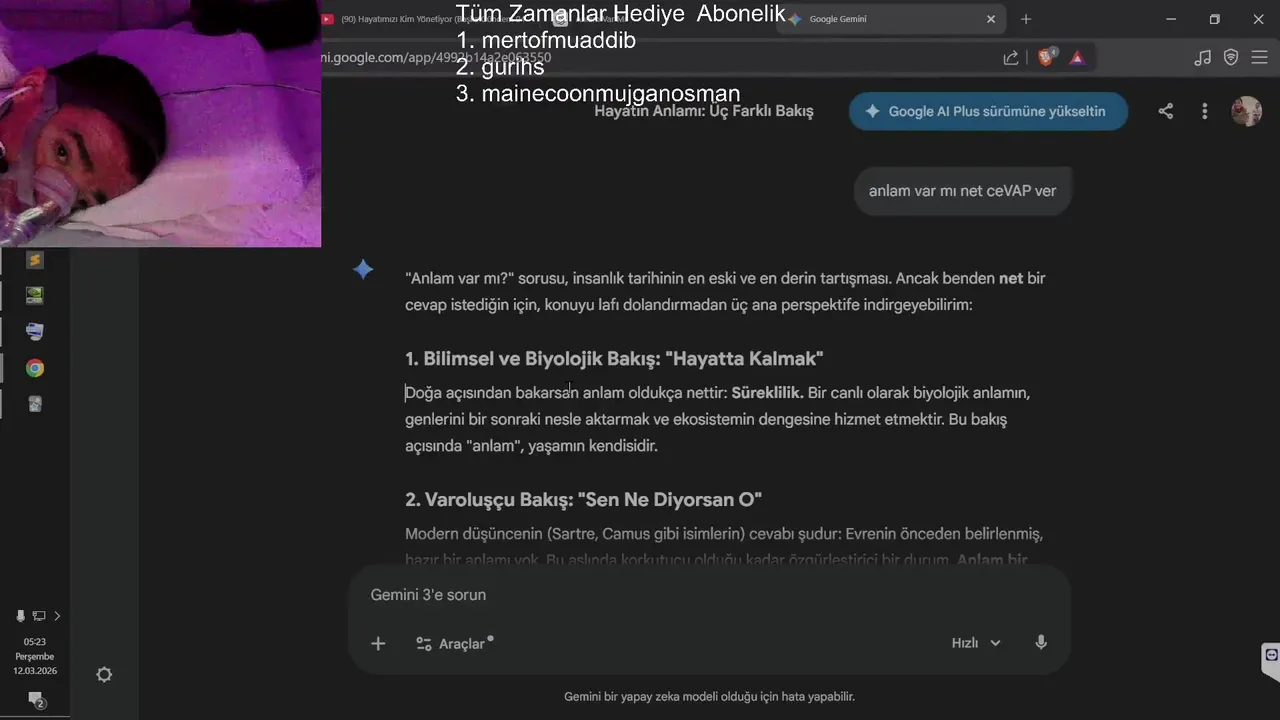
Task: Click the page share icon in the address bar
Action: tap(1011, 58)
